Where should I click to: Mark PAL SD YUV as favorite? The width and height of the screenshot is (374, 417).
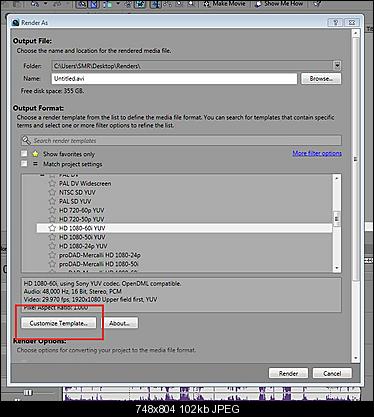click(52, 201)
